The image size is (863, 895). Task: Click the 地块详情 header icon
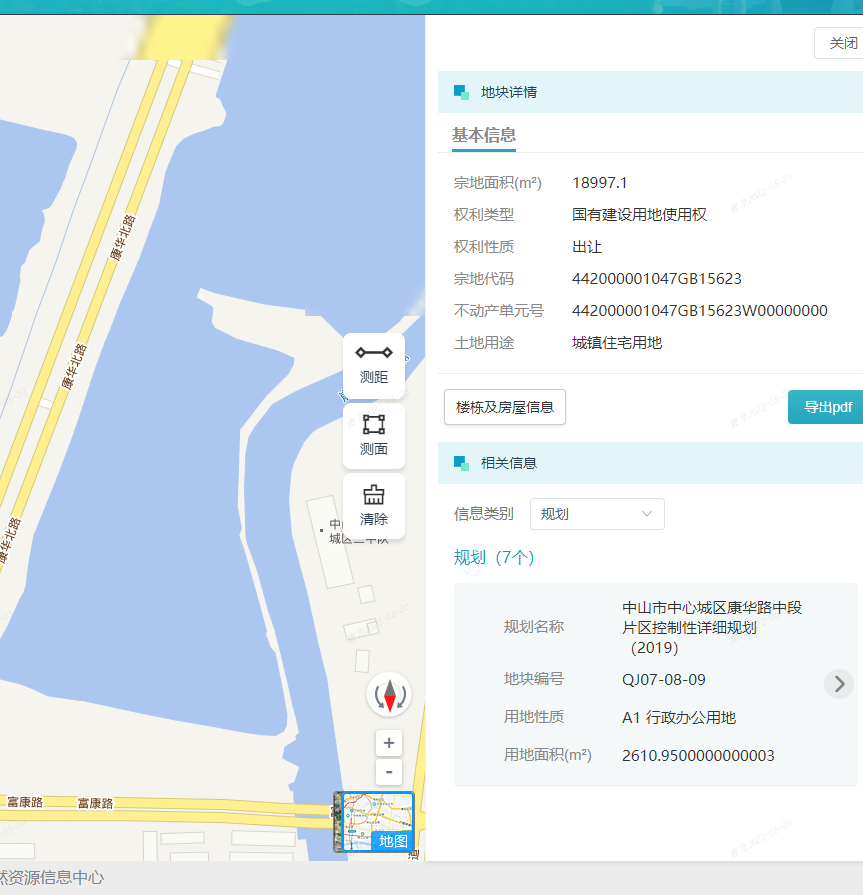click(461, 92)
